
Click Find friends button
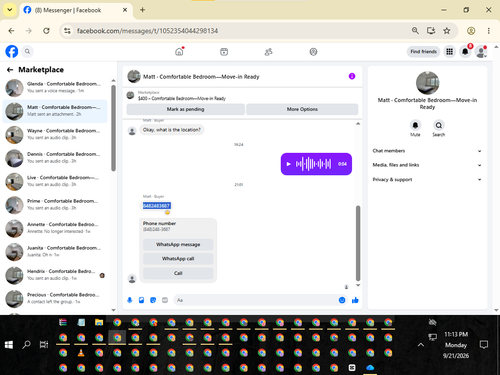coord(423,52)
